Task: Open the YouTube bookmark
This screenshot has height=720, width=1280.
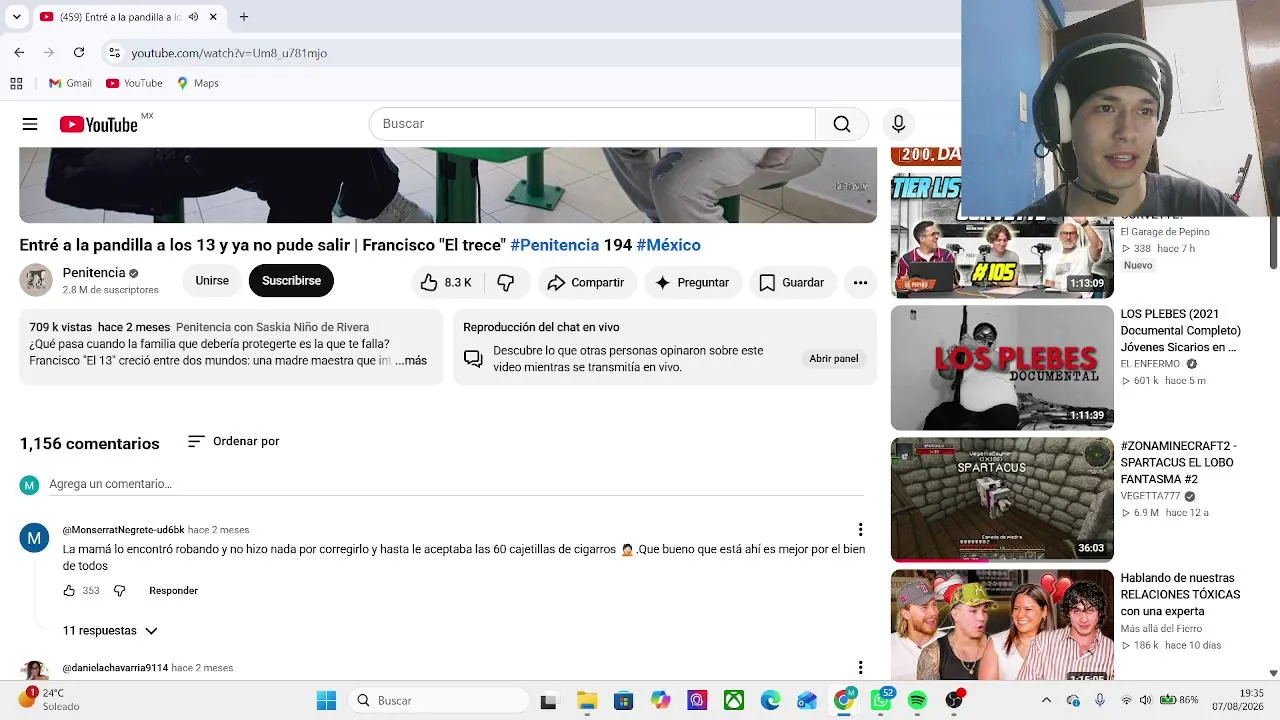Action: click(134, 83)
